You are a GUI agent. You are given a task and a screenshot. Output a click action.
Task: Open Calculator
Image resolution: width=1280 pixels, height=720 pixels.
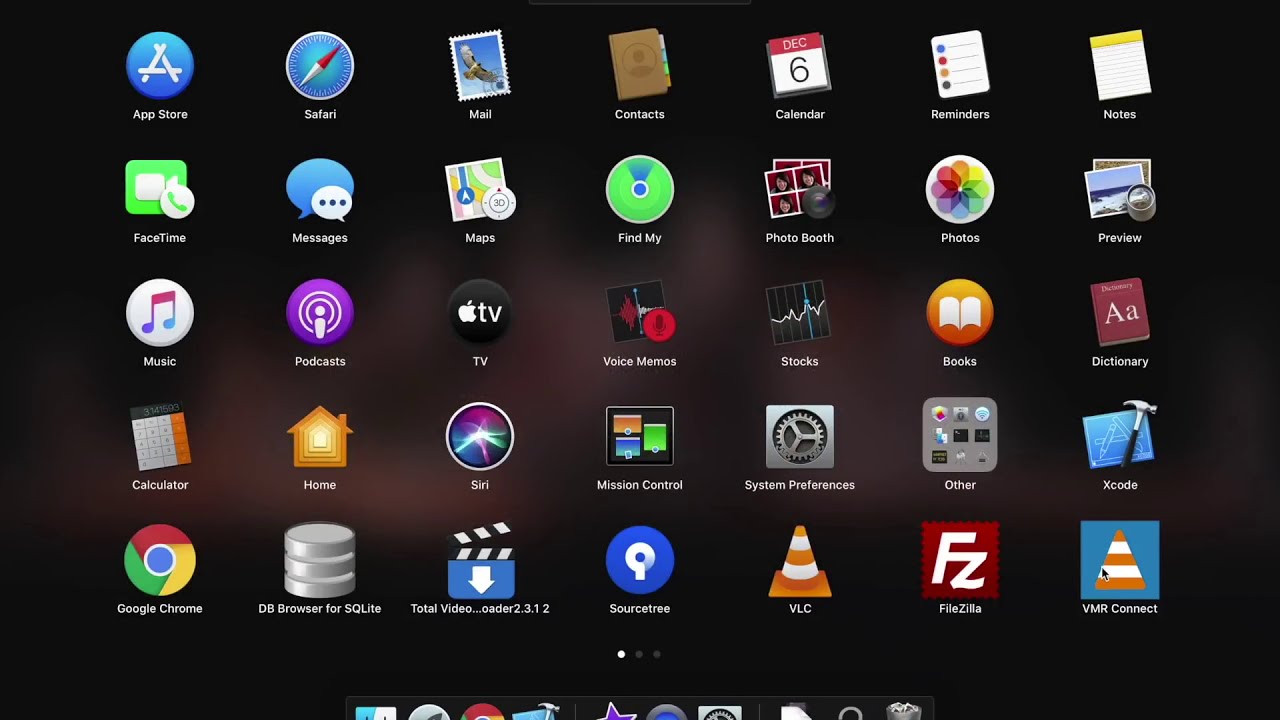point(160,437)
